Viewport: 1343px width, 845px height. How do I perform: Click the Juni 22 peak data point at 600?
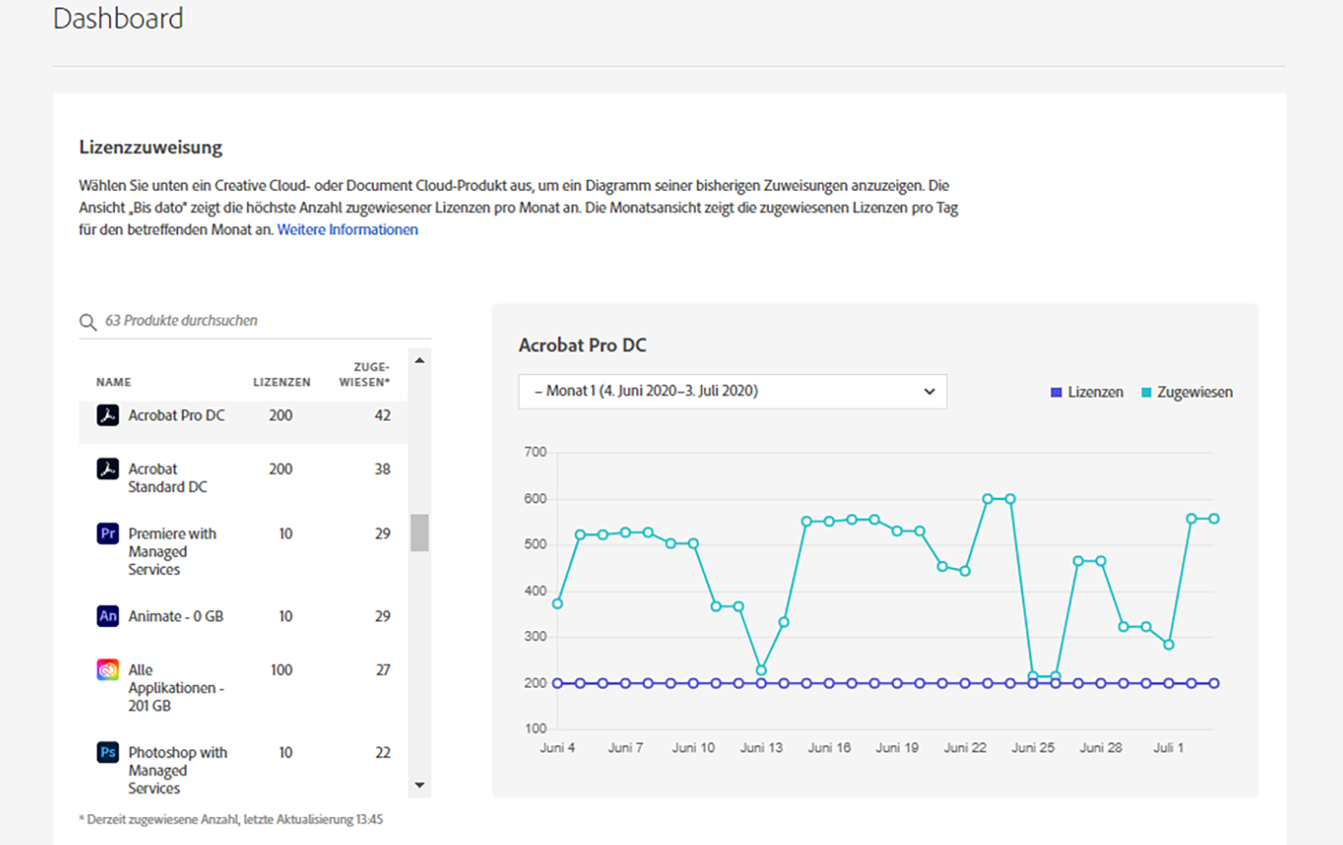coord(988,498)
